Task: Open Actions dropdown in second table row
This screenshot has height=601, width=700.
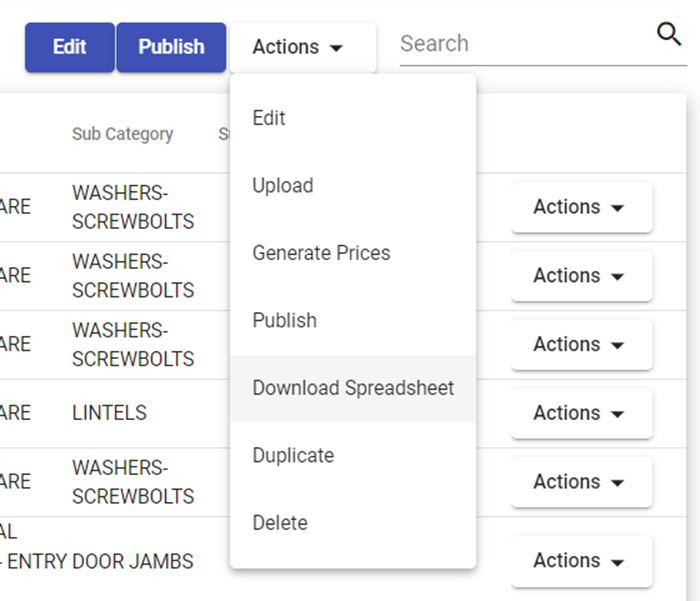Action: 581,276
